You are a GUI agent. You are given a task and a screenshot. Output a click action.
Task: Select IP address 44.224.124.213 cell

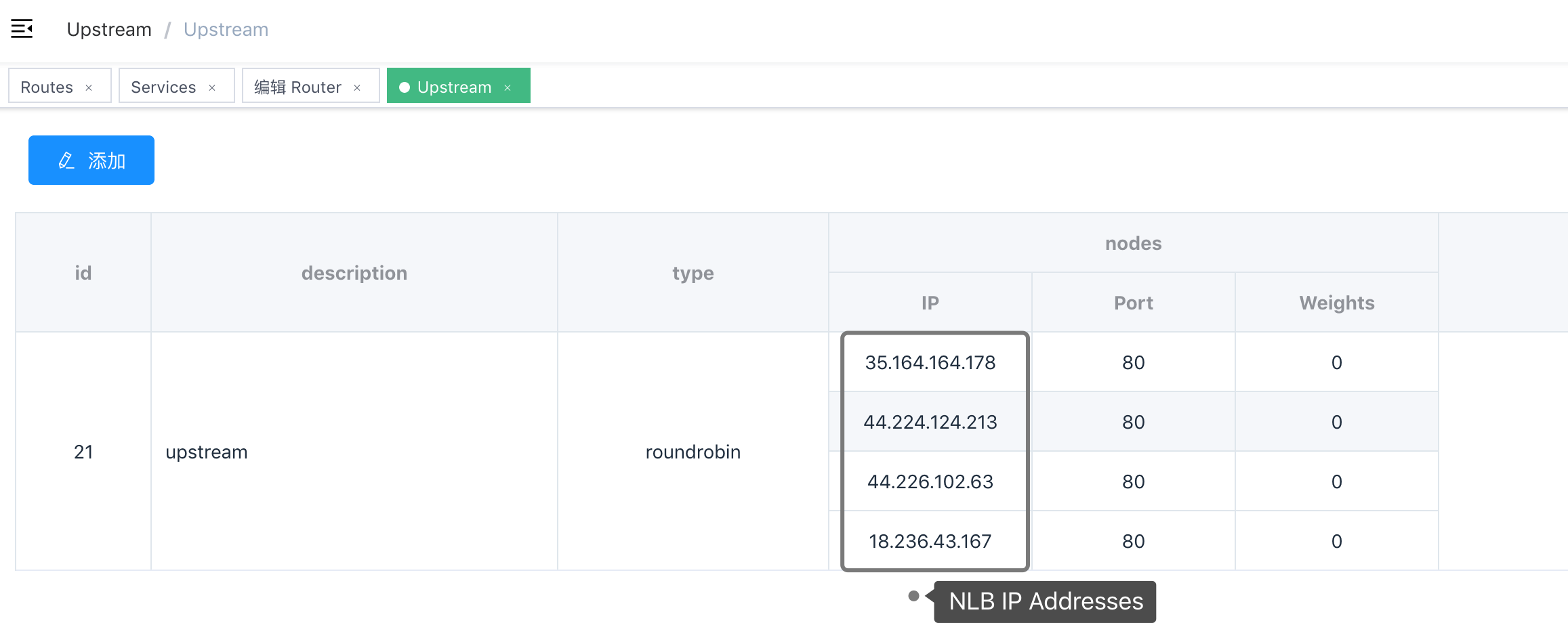coord(930,422)
